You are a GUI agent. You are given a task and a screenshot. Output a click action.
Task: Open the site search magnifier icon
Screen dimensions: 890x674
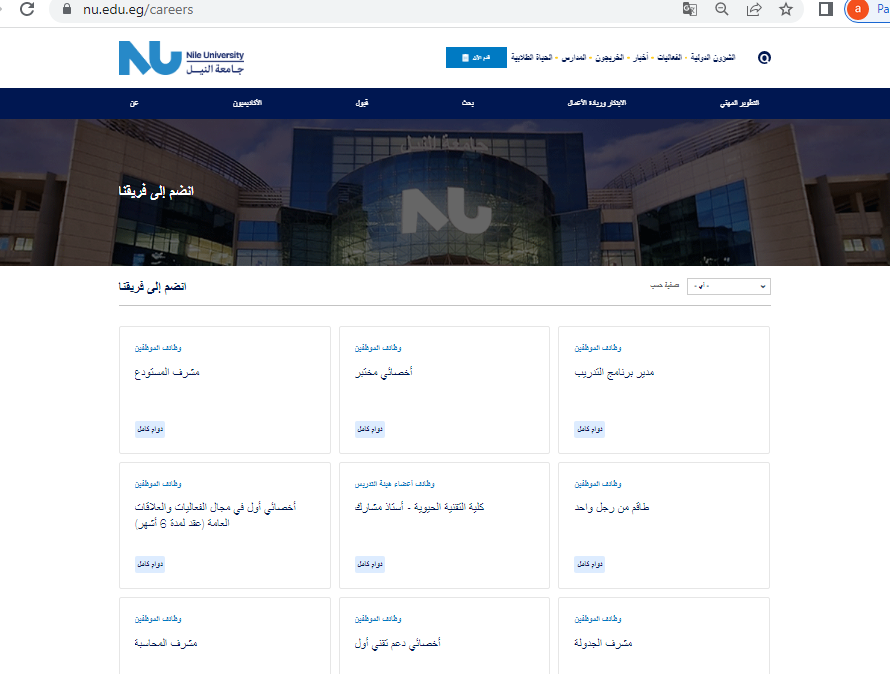coord(765,58)
